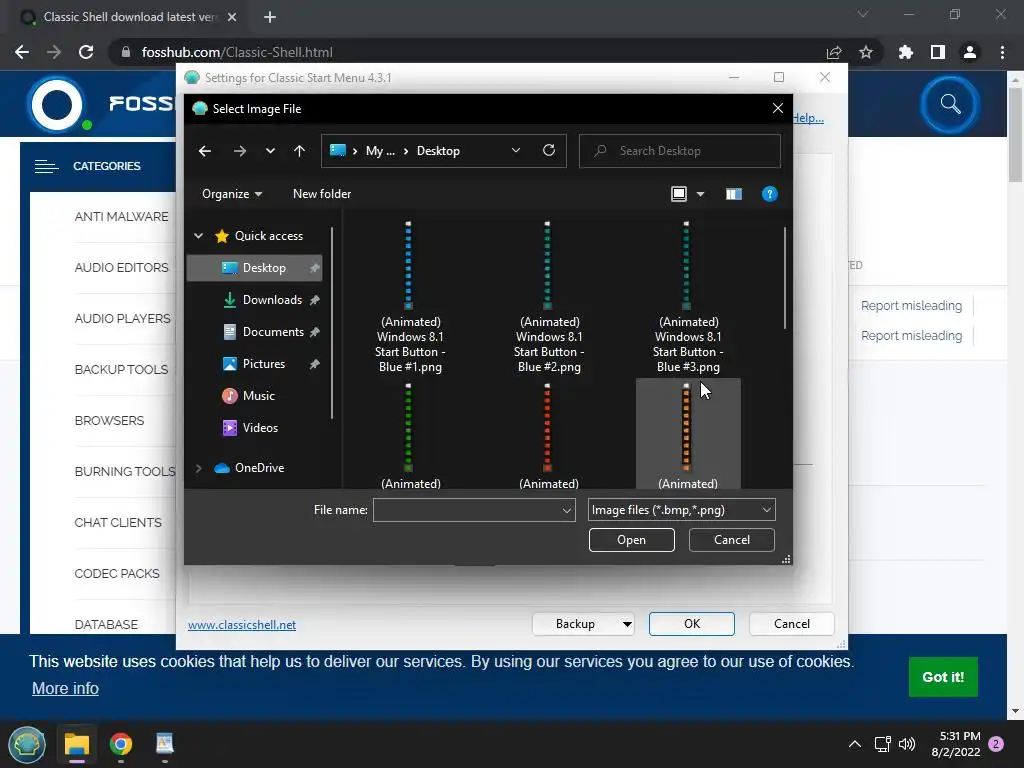
Task: Go up one folder level
Action: tap(299, 151)
